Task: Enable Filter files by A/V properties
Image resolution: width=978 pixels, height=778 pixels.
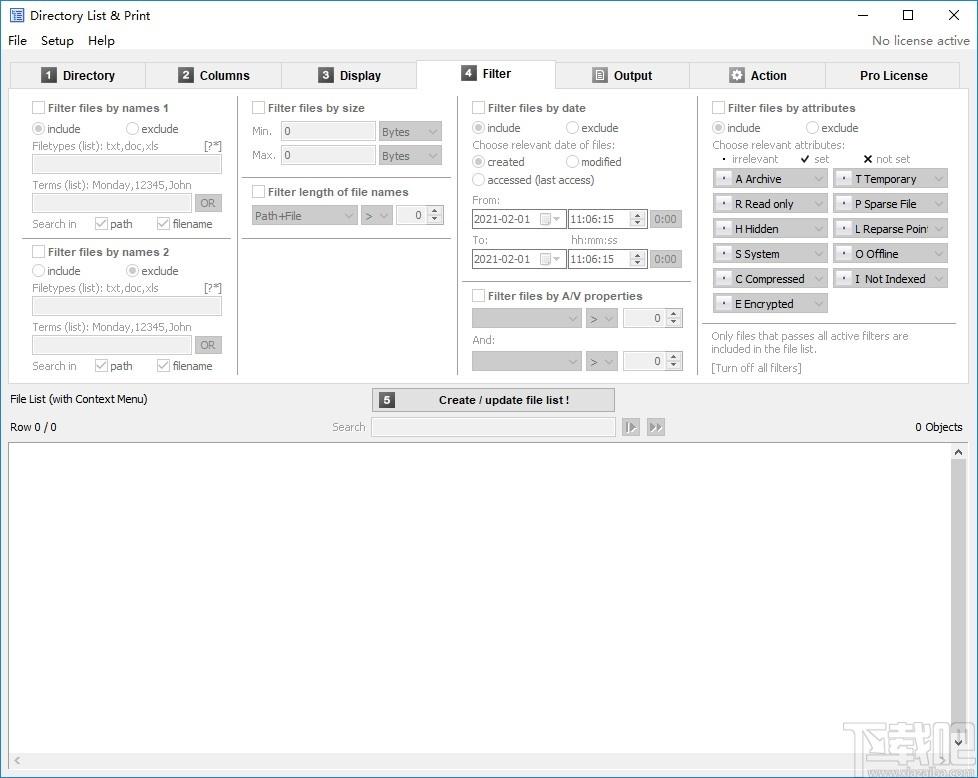Action: pos(478,296)
